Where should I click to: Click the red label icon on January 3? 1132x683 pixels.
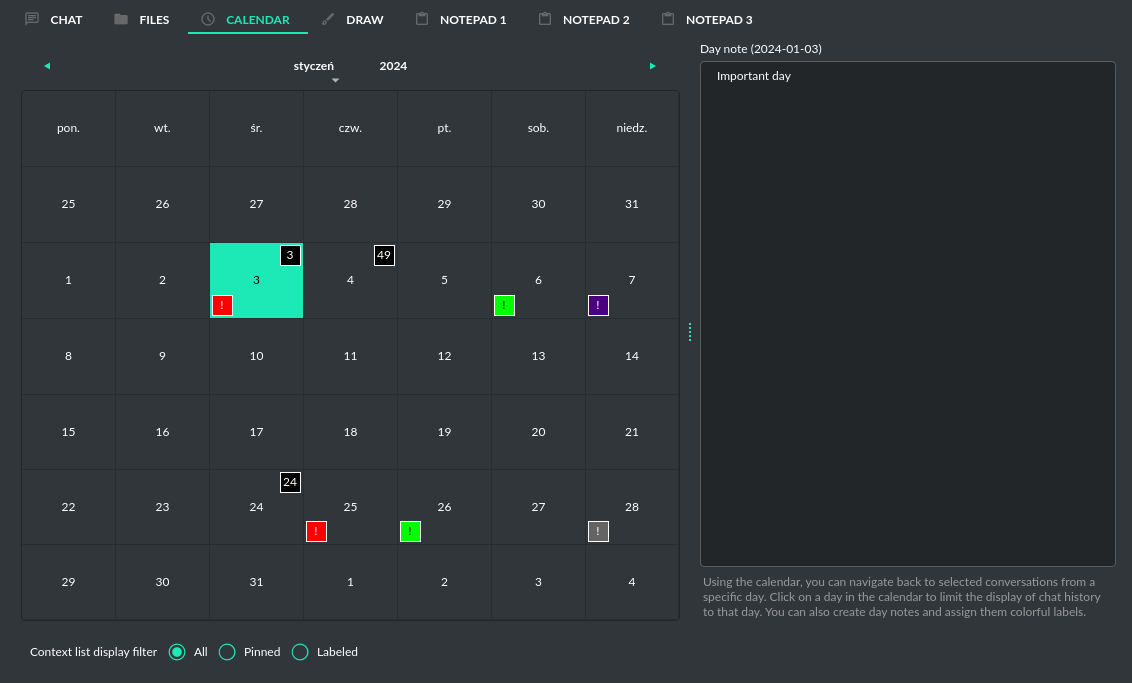tap(222, 305)
